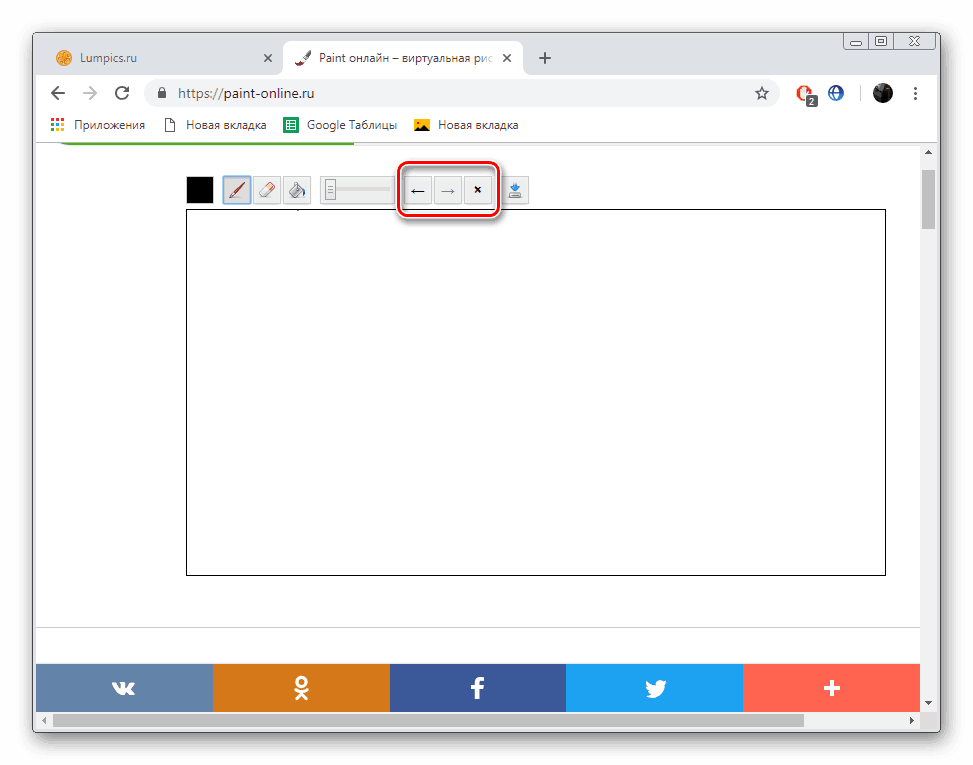The image size is (973, 765).
Task: Open a new browser tab
Action: pyautogui.click(x=545, y=58)
